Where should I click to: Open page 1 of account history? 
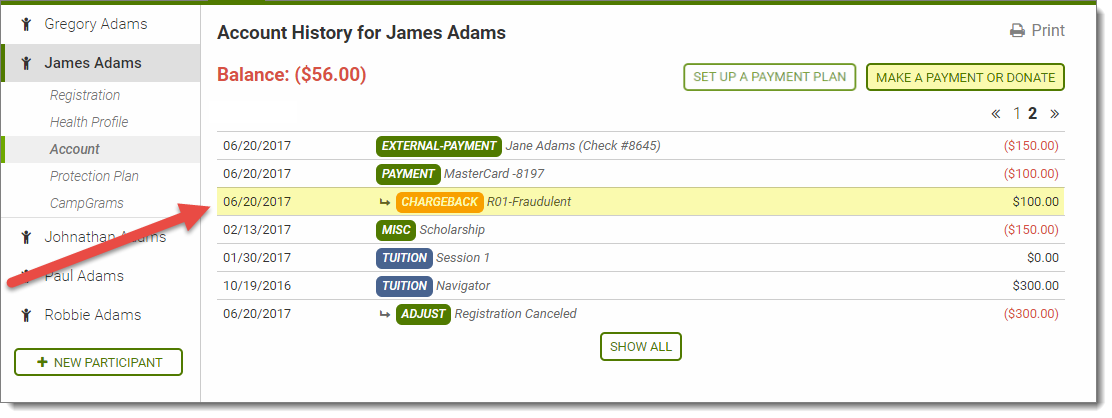(x=1017, y=113)
